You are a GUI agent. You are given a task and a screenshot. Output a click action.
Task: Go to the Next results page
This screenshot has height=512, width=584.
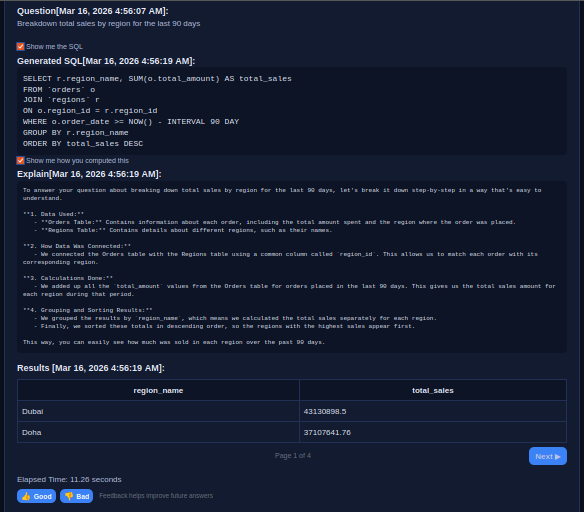pos(548,456)
